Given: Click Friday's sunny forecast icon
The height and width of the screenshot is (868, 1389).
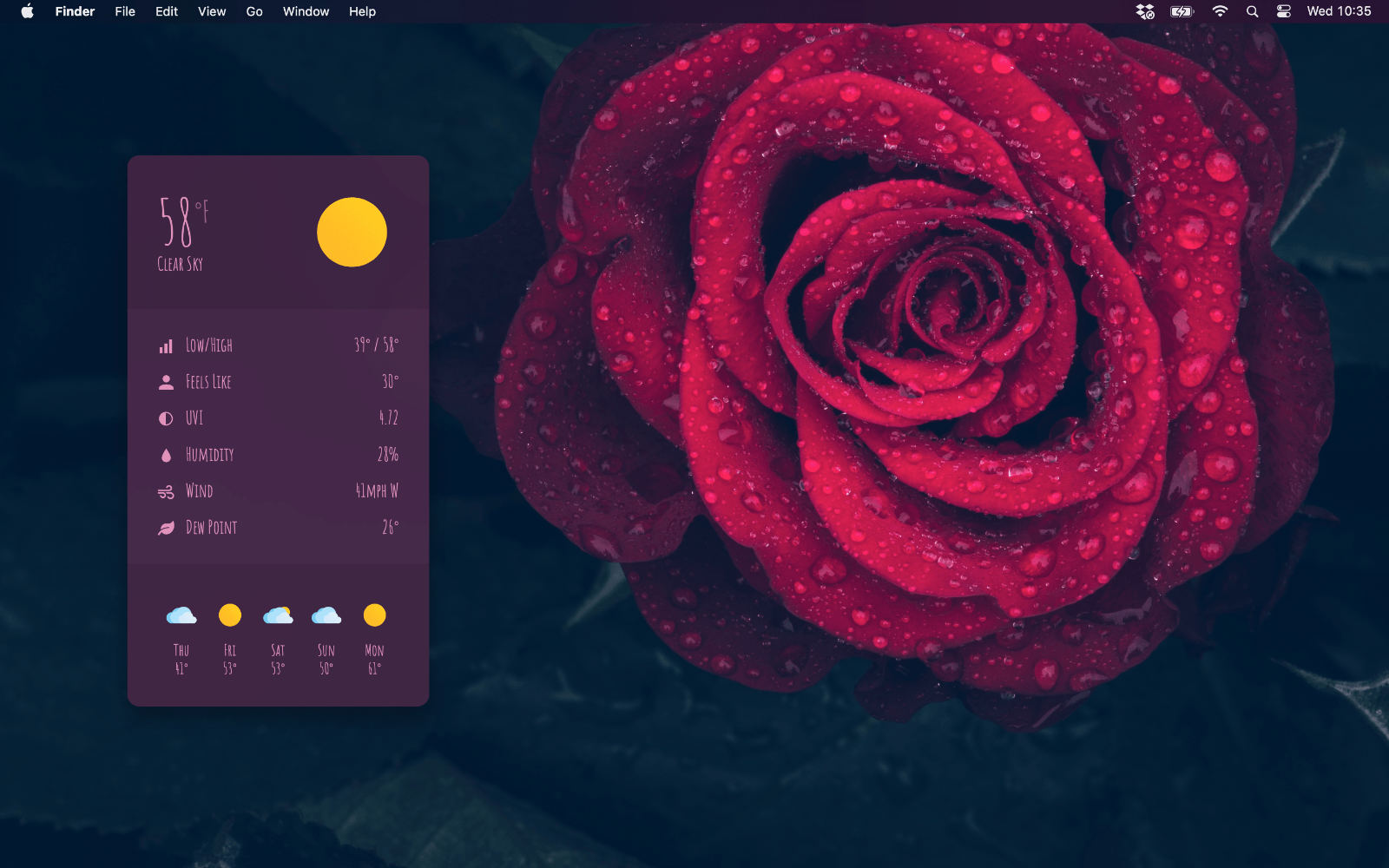Looking at the screenshot, I should click(x=230, y=615).
